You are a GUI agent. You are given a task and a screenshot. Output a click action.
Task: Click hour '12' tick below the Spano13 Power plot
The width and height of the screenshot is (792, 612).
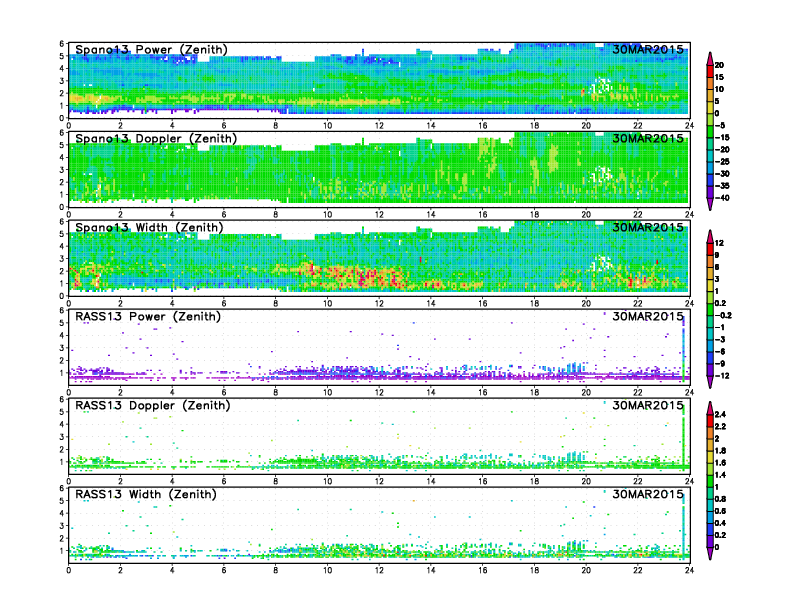pos(379,126)
